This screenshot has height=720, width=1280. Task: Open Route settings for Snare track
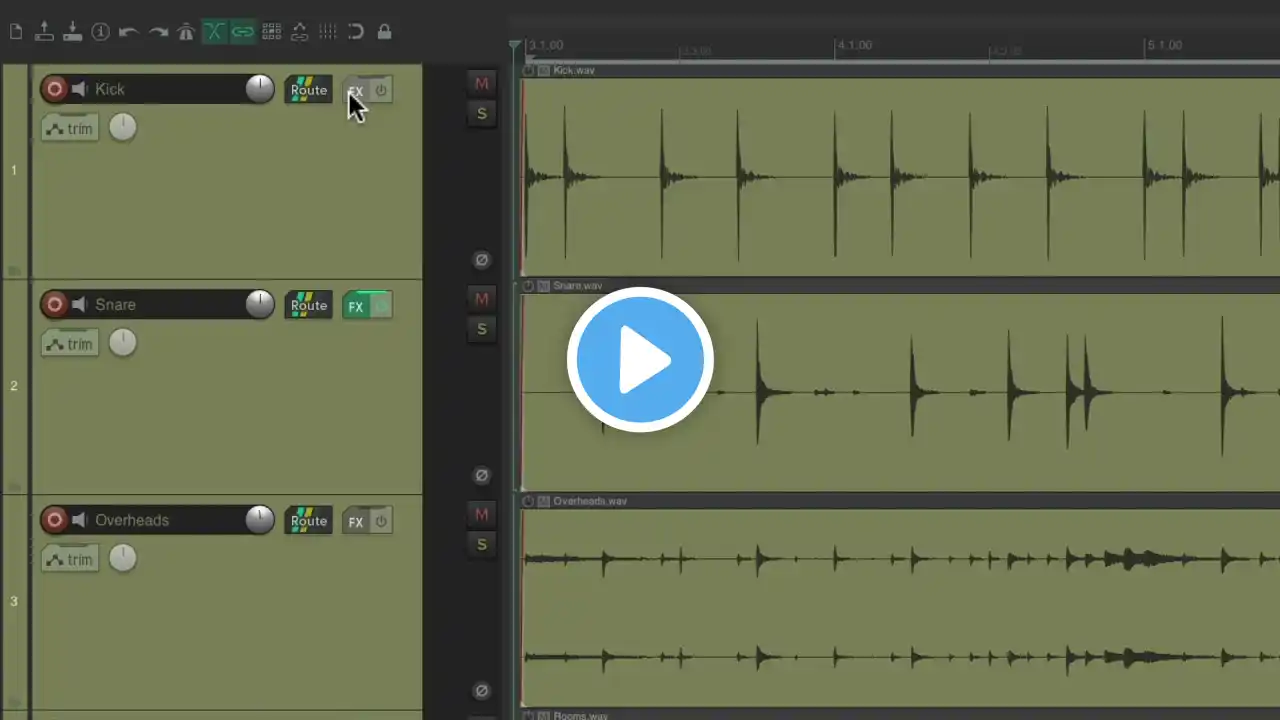(x=308, y=305)
